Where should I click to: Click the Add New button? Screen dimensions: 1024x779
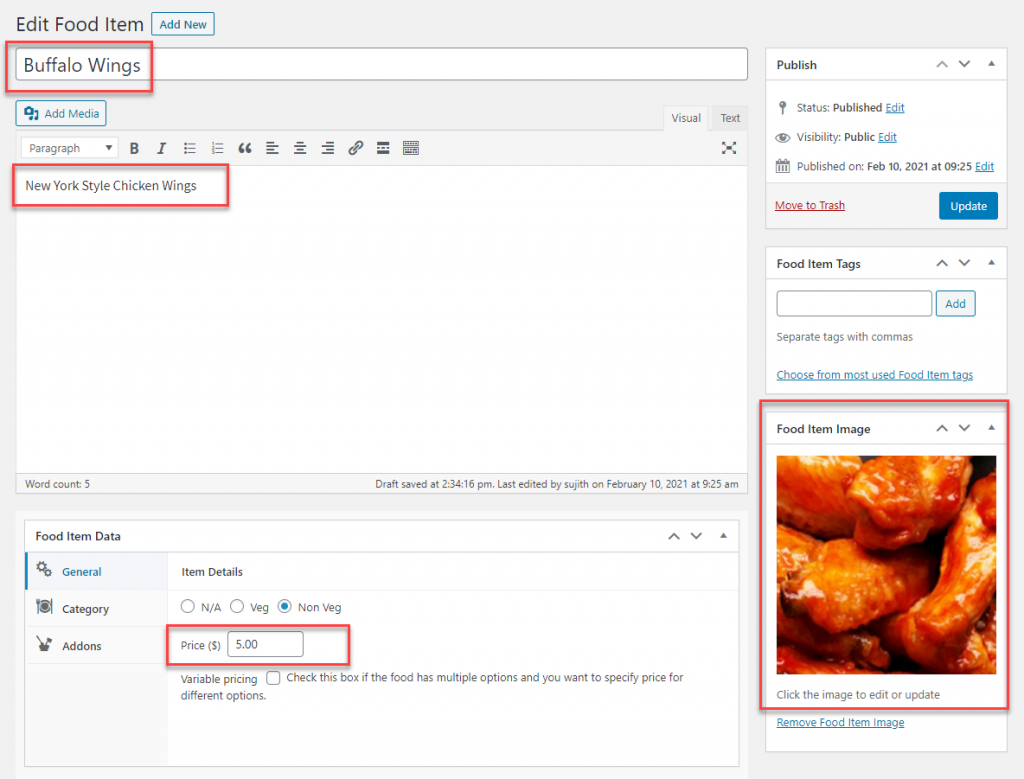pyautogui.click(x=183, y=24)
